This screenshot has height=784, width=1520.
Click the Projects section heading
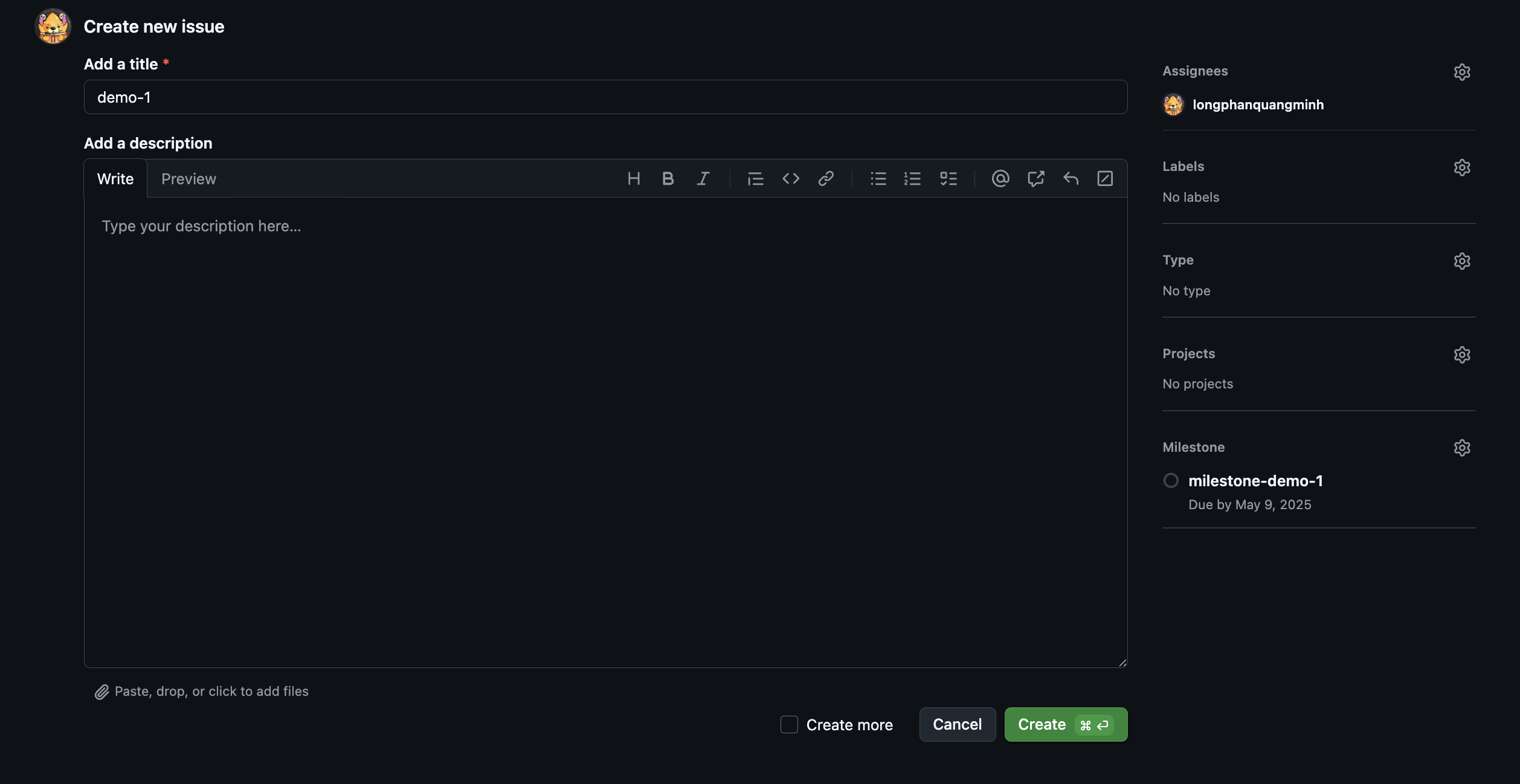[1188, 353]
